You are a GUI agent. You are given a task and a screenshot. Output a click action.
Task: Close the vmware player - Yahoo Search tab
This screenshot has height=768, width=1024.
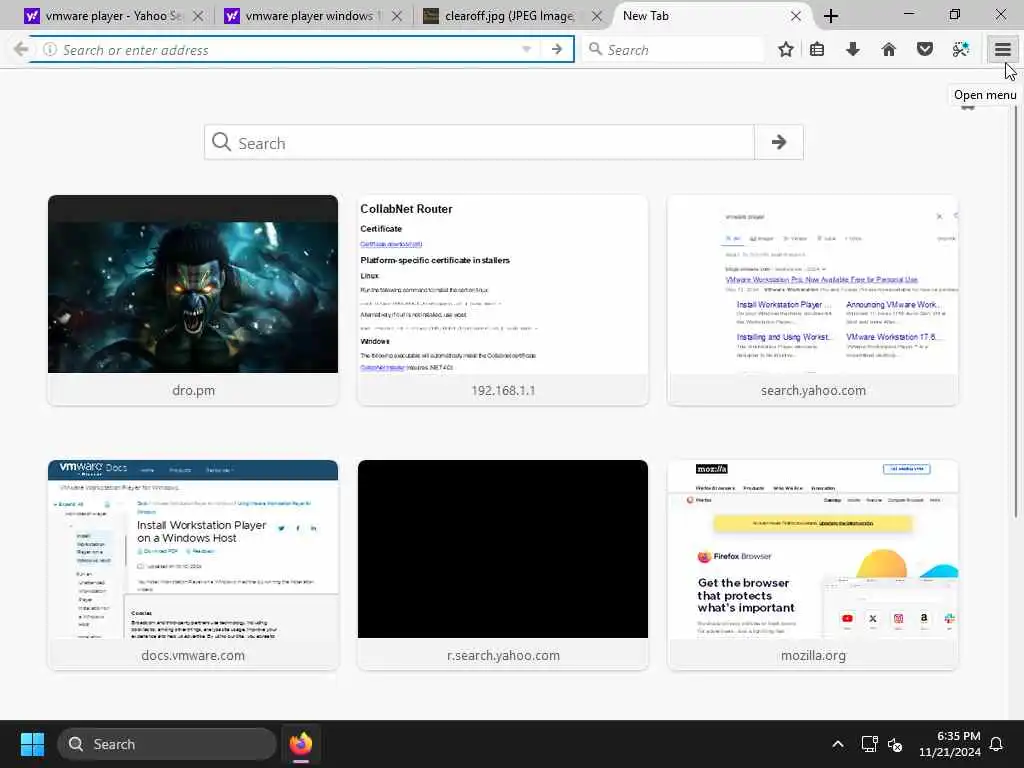199,16
